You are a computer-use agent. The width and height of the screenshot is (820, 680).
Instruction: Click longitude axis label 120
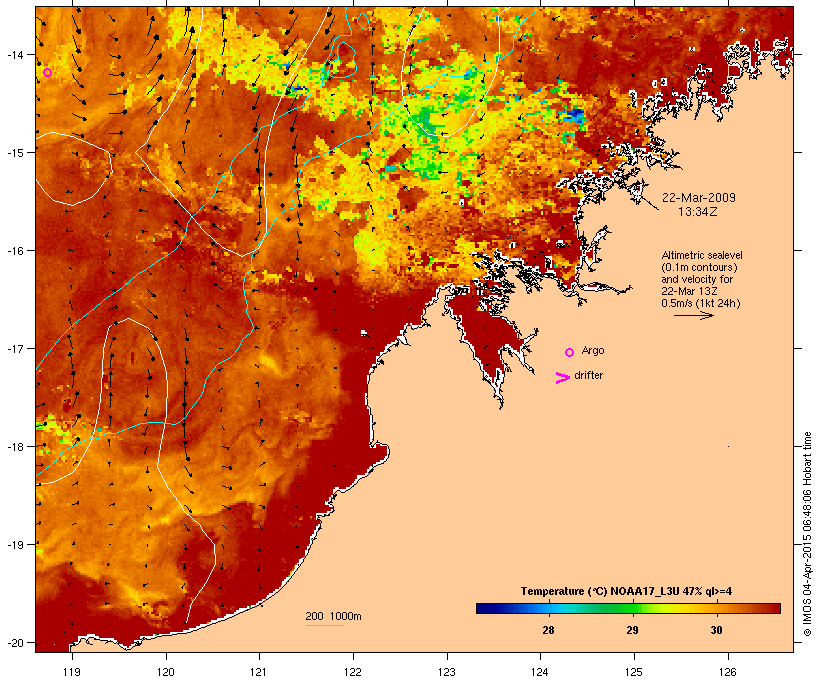coord(166,672)
